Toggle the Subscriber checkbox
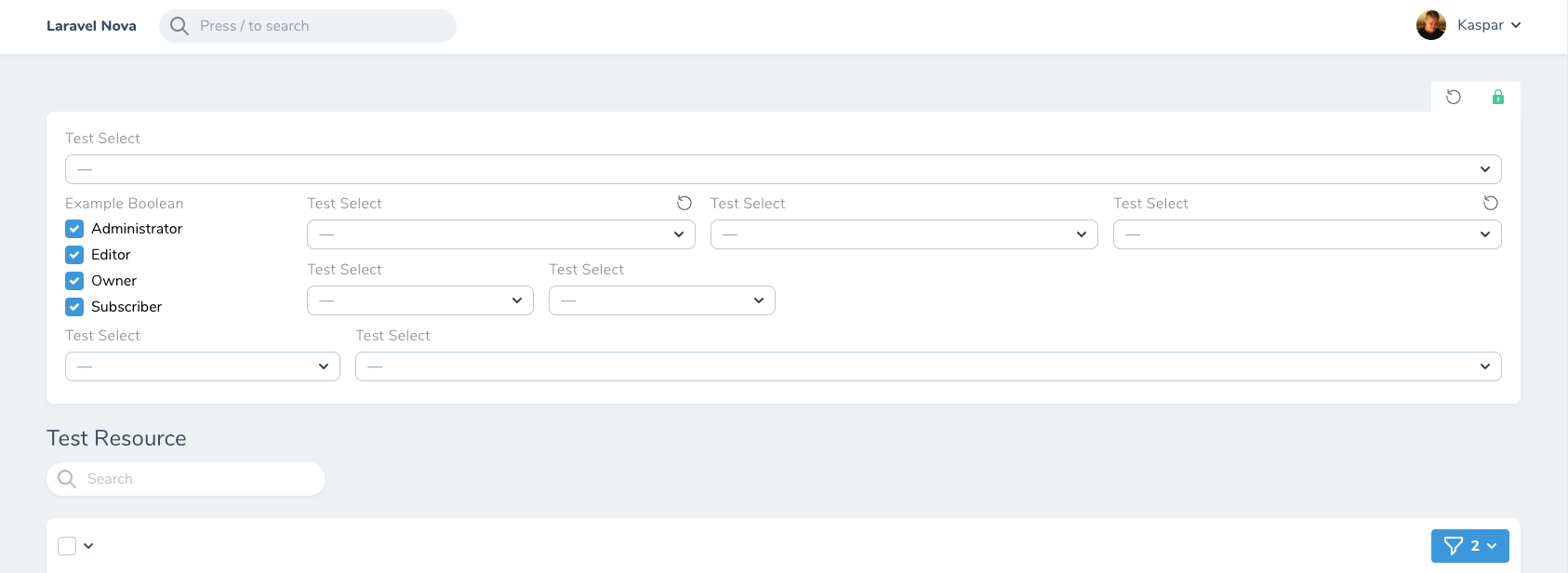 [74, 307]
